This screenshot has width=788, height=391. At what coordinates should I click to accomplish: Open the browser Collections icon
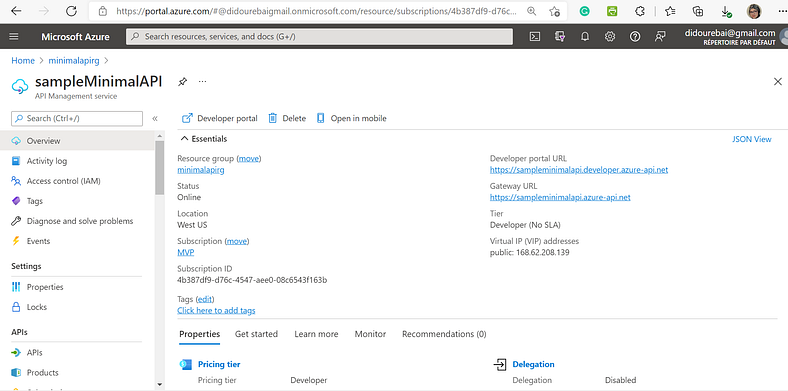tap(698, 11)
